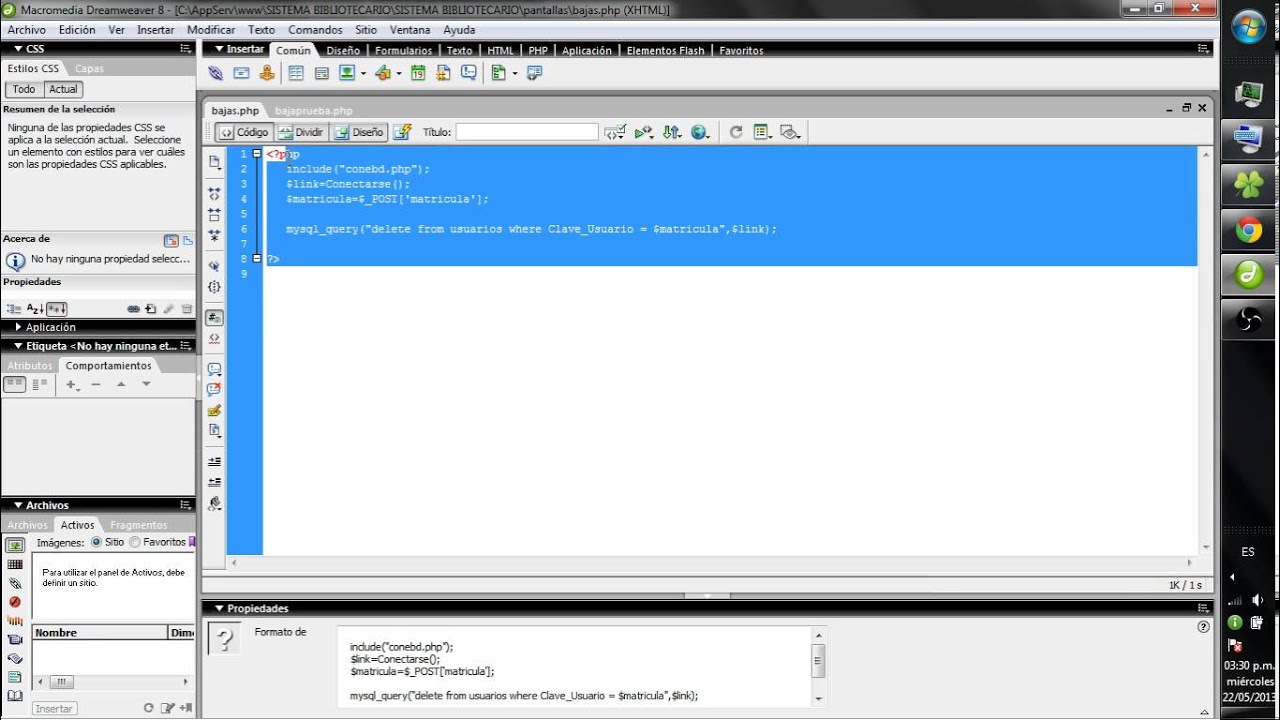Screen dimensions: 1280x720
Task: Switch to the PHP insert tab
Action: point(538,50)
